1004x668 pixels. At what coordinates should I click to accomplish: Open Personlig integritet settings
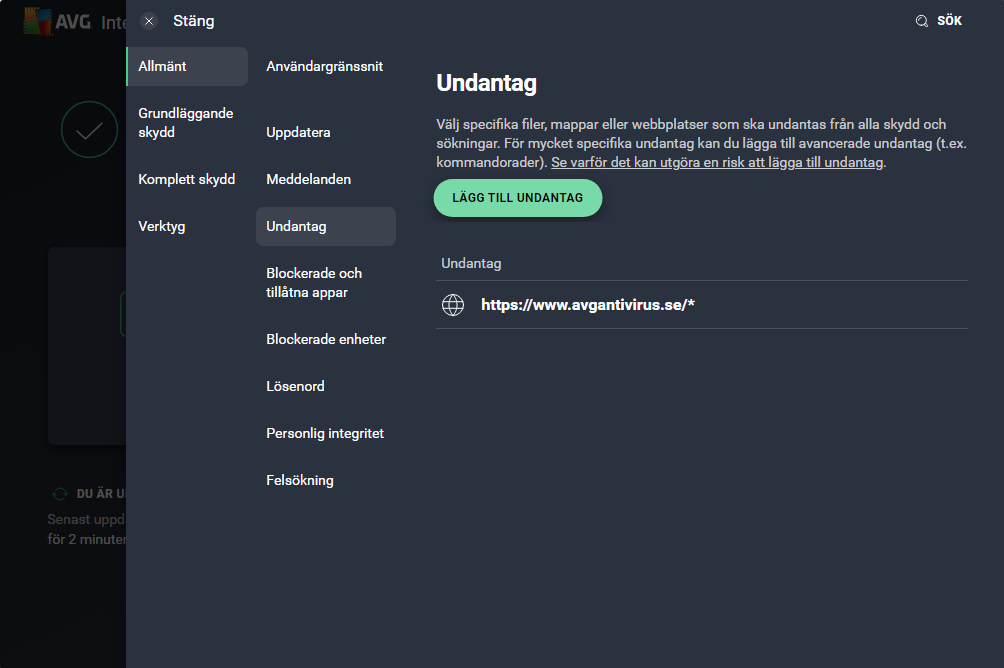(x=325, y=433)
